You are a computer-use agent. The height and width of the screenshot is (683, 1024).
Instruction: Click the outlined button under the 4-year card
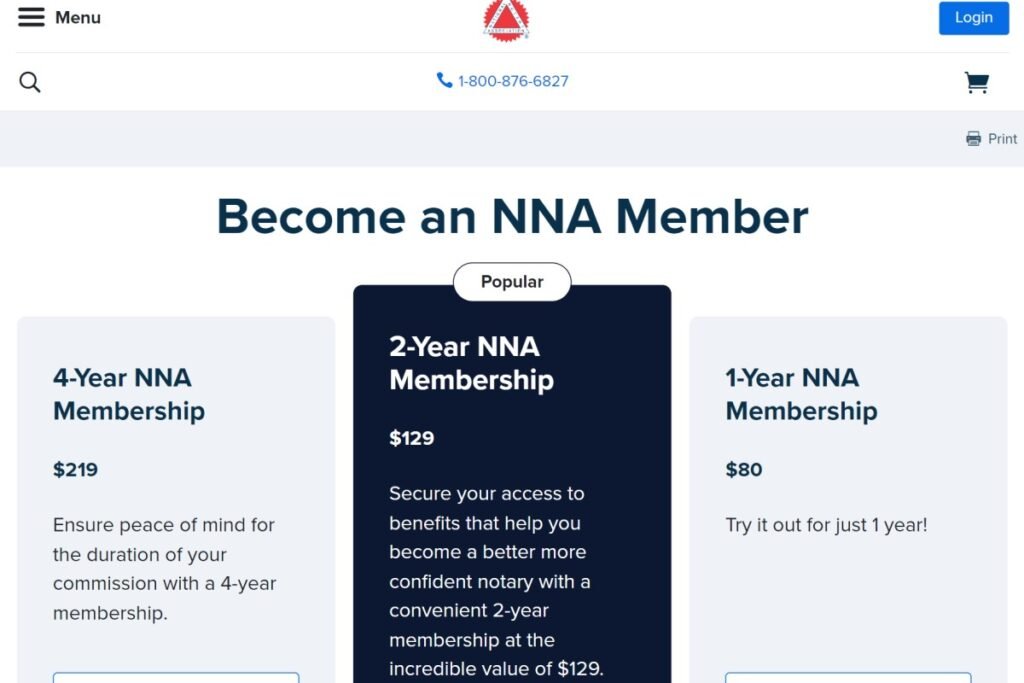tap(176, 678)
